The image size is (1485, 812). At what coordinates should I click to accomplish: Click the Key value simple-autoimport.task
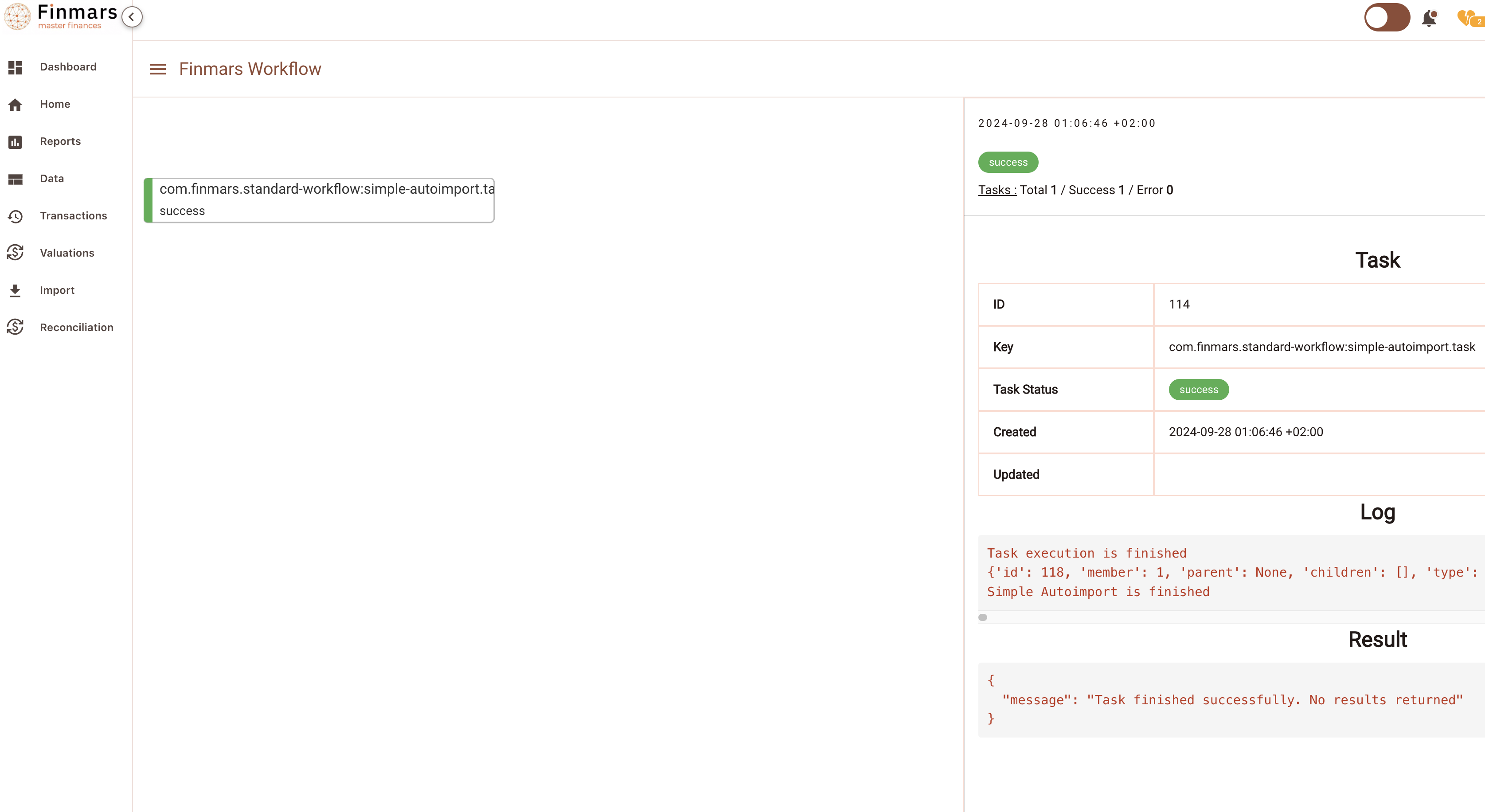tap(1322, 347)
